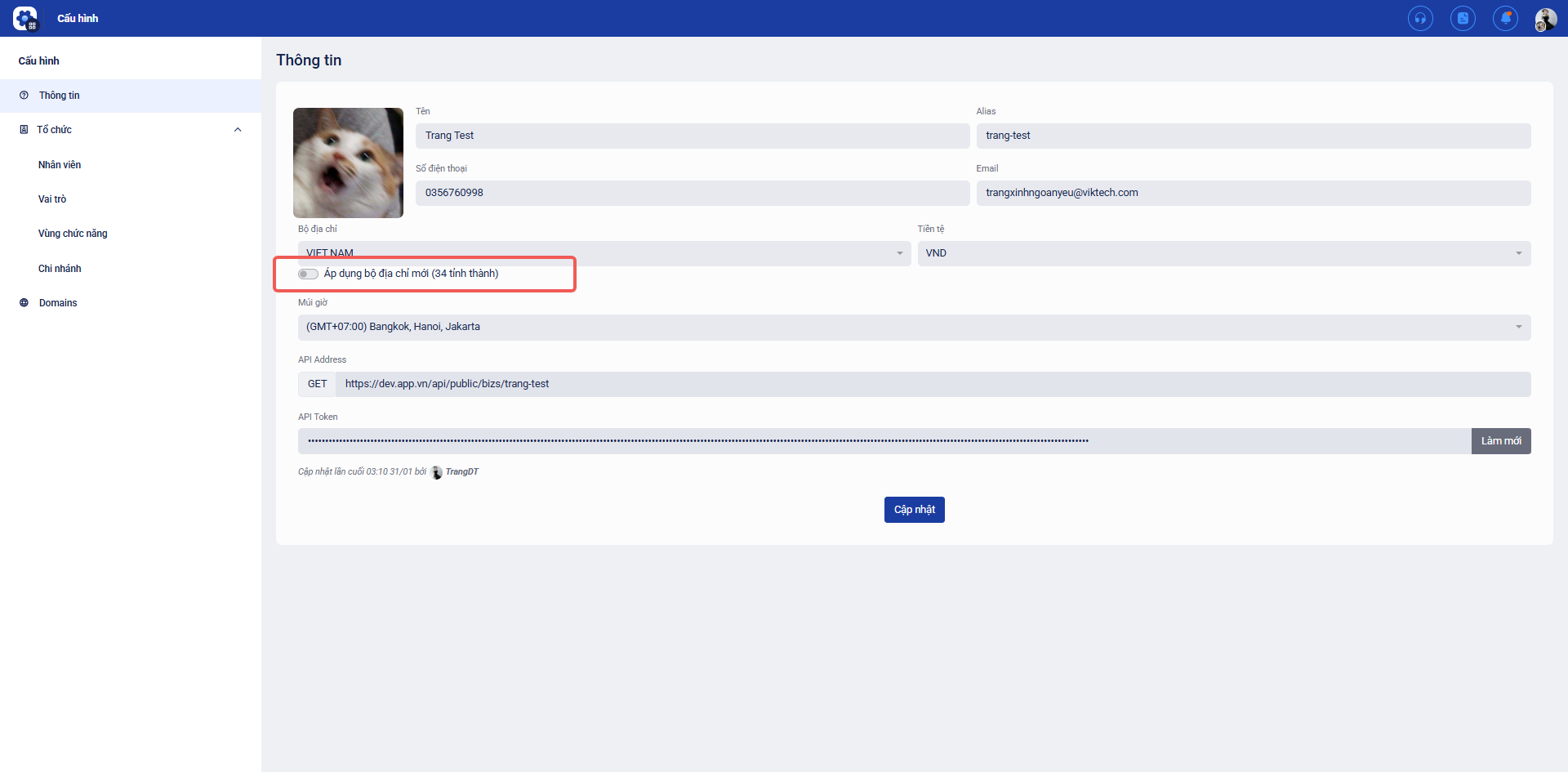Image resolution: width=1568 pixels, height=772 pixels.
Task: Click the document icon in top bar
Action: tap(1463, 18)
